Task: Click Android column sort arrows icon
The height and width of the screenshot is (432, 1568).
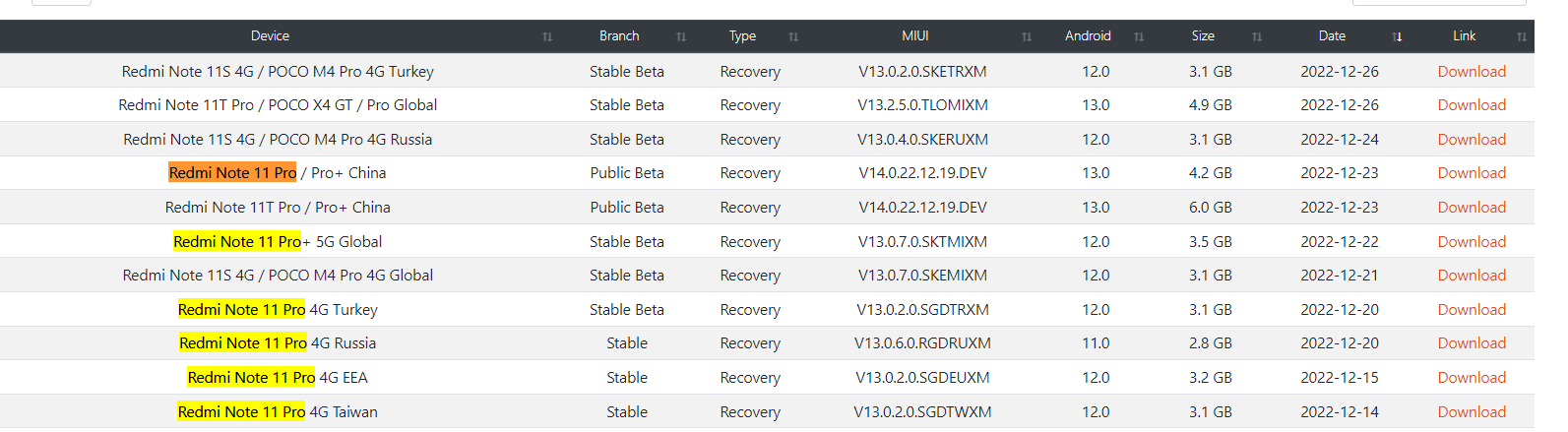Action: click(1139, 36)
